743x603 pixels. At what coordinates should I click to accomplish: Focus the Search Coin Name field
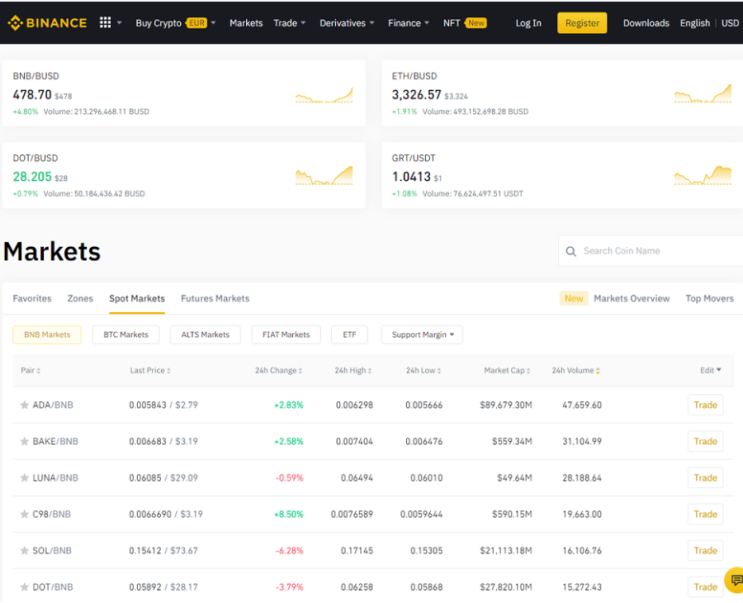tap(651, 251)
